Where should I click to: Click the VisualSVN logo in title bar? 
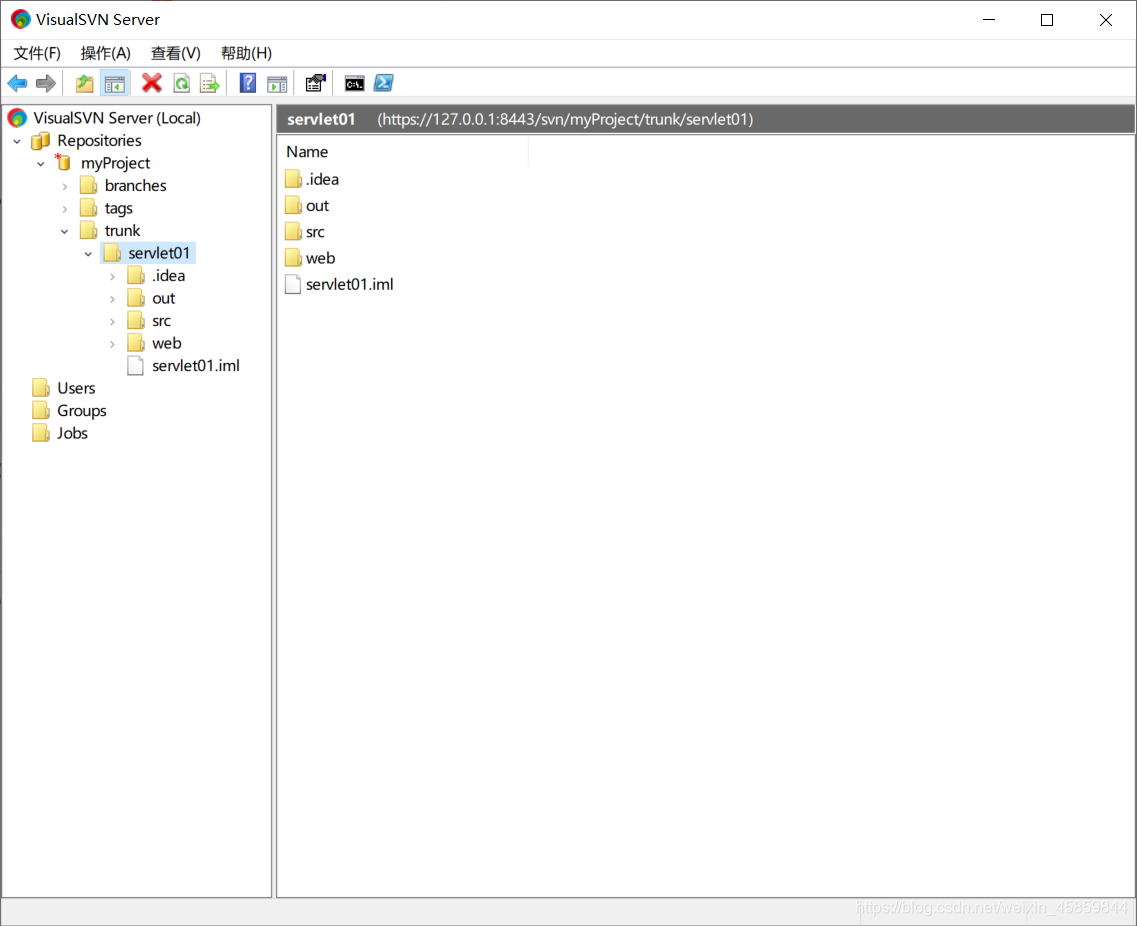pyautogui.click(x=20, y=20)
